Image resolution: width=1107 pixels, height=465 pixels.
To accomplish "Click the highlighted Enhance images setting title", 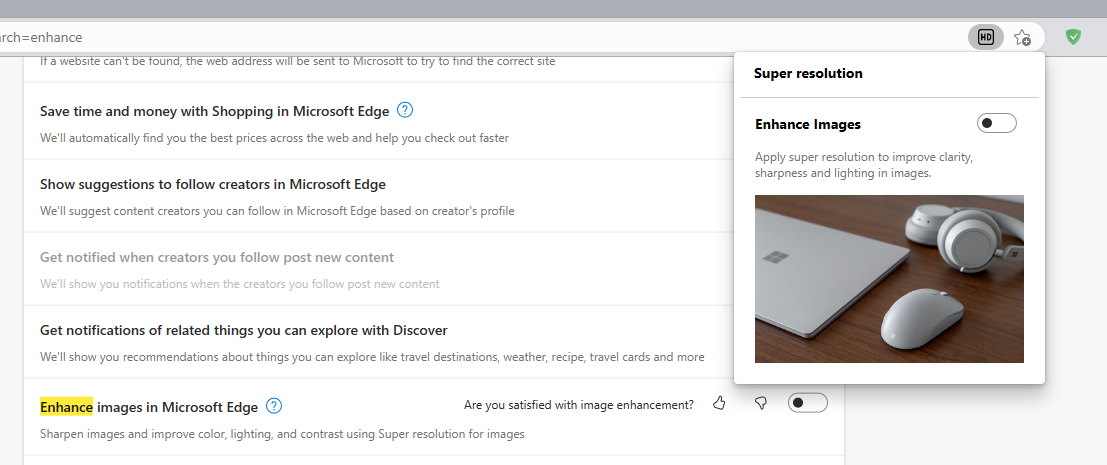I will pos(149,407).
